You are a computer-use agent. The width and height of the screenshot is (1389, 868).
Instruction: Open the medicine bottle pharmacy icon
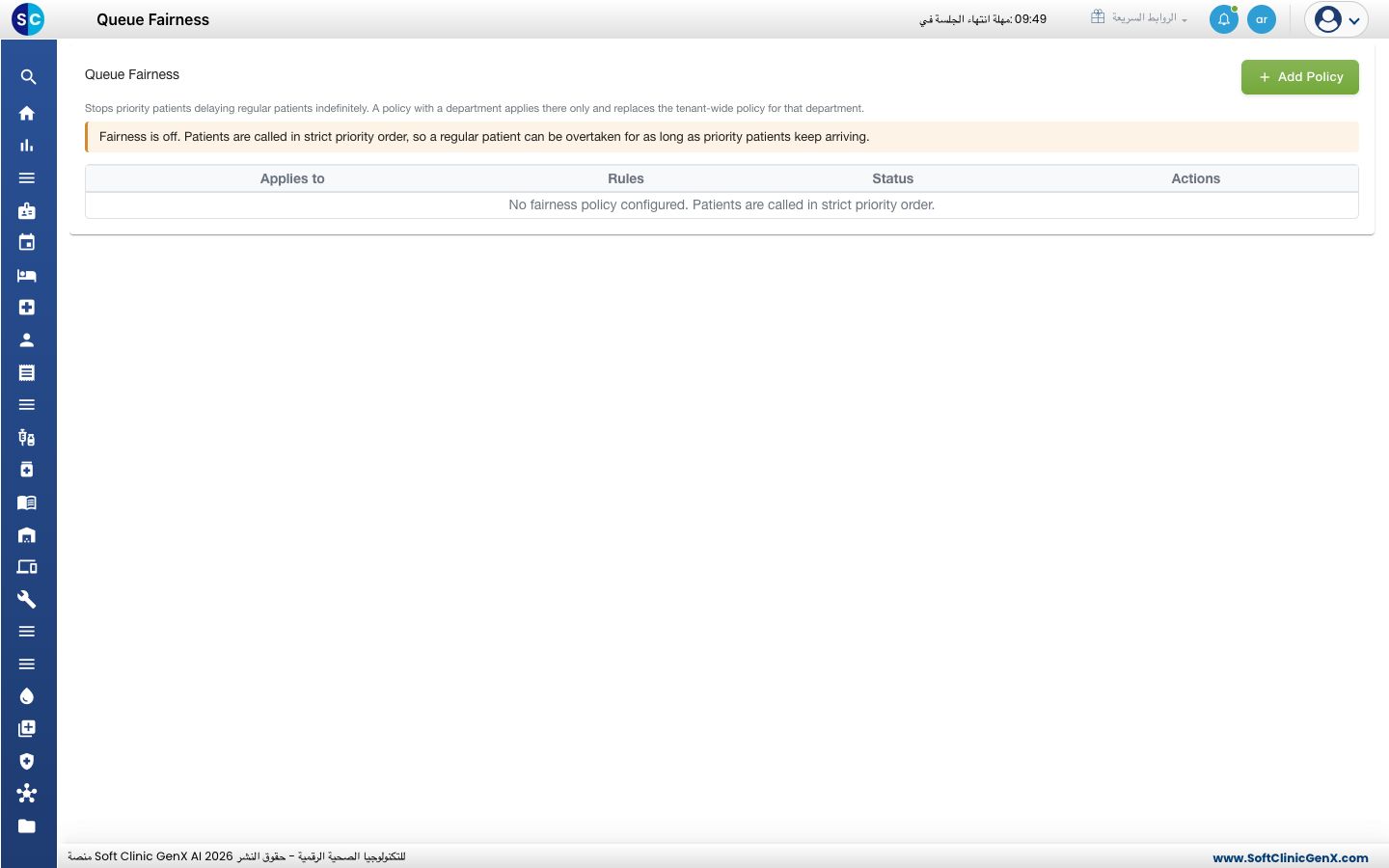coord(27,470)
